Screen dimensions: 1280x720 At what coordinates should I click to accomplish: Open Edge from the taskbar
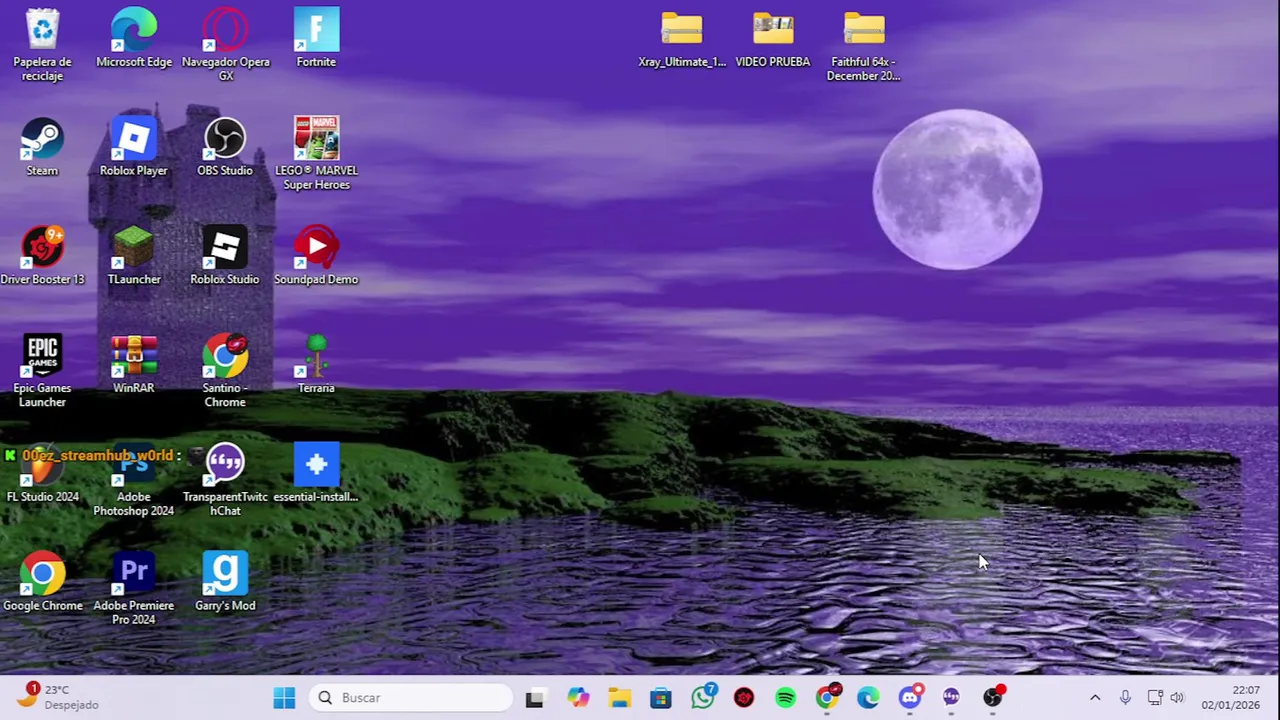(868, 698)
